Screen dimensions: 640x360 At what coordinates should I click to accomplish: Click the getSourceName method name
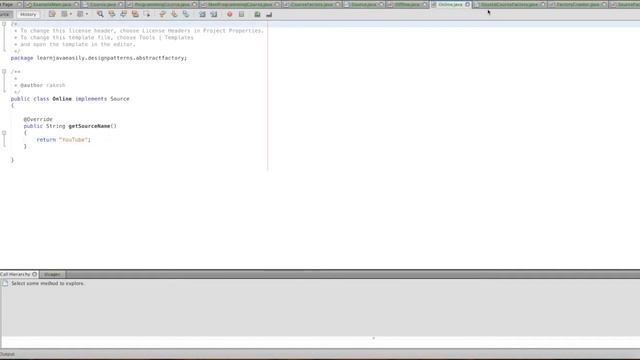tap(89, 126)
